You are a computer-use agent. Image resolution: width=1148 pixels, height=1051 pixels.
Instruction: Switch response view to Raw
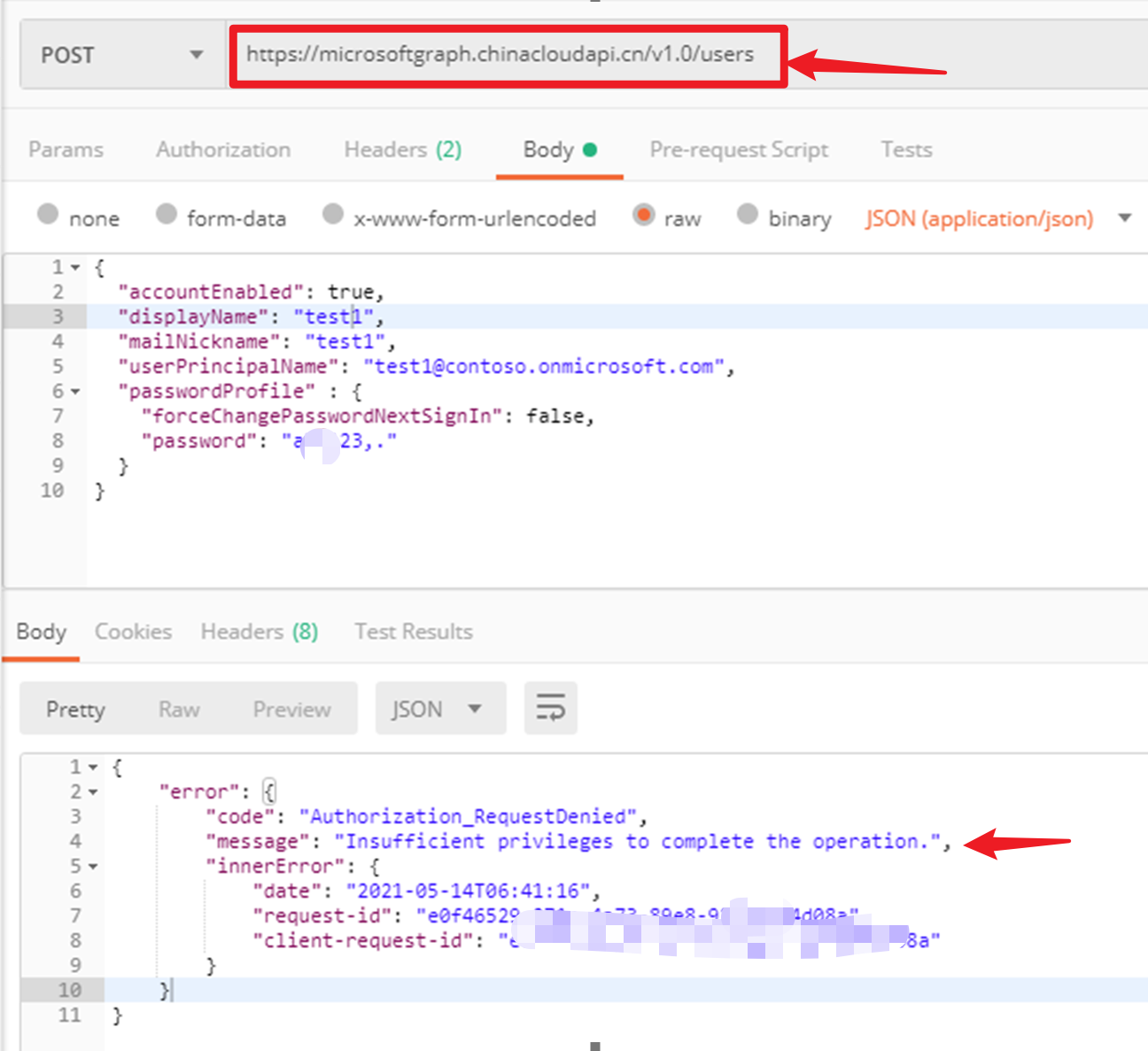click(x=179, y=709)
